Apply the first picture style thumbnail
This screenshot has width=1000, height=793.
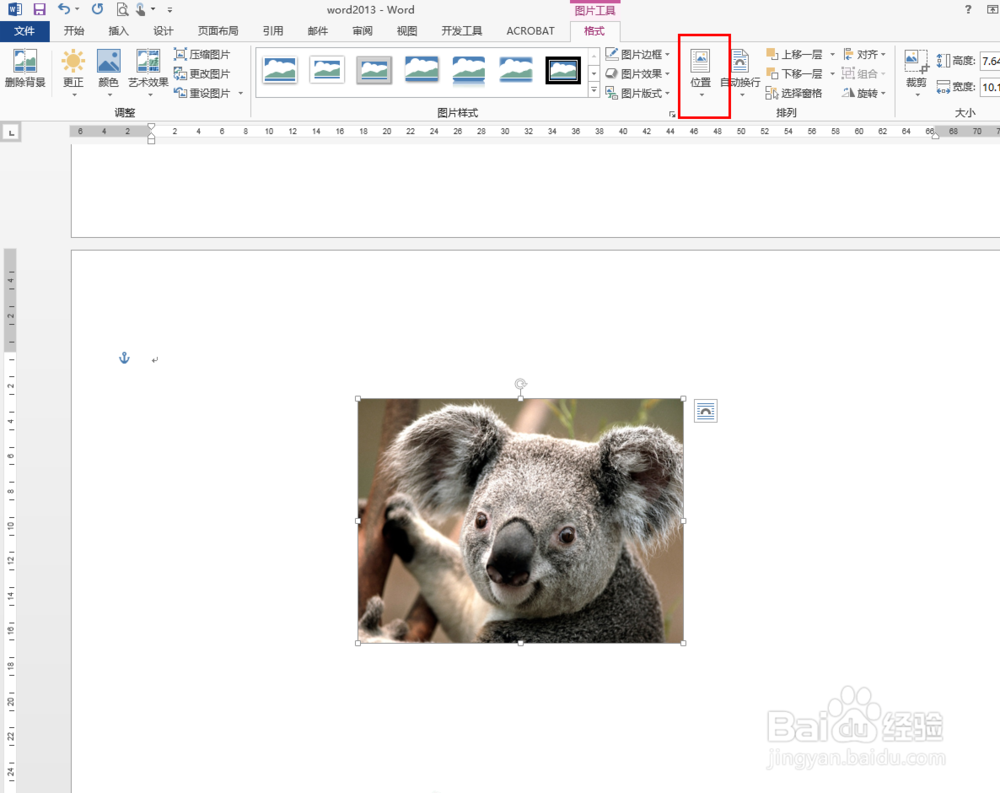click(x=279, y=70)
